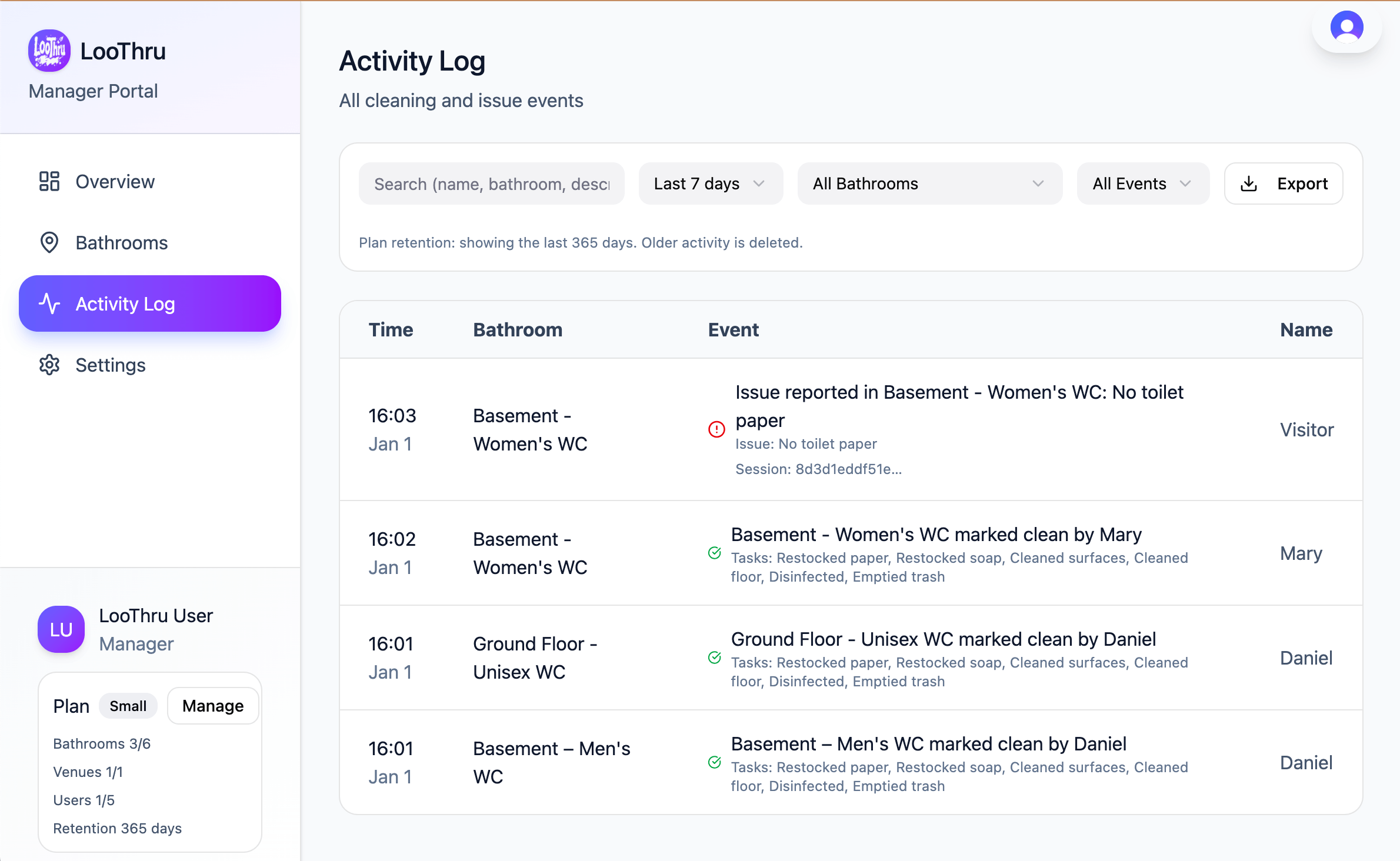Navigate to Settings in the sidebar
This screenshot has width=1400, height=861.
point(110,365)
